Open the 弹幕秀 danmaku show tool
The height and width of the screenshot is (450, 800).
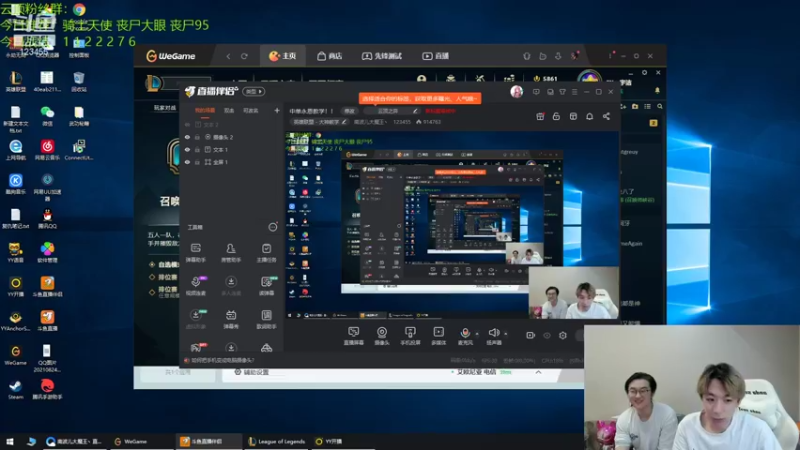(231, 319)
